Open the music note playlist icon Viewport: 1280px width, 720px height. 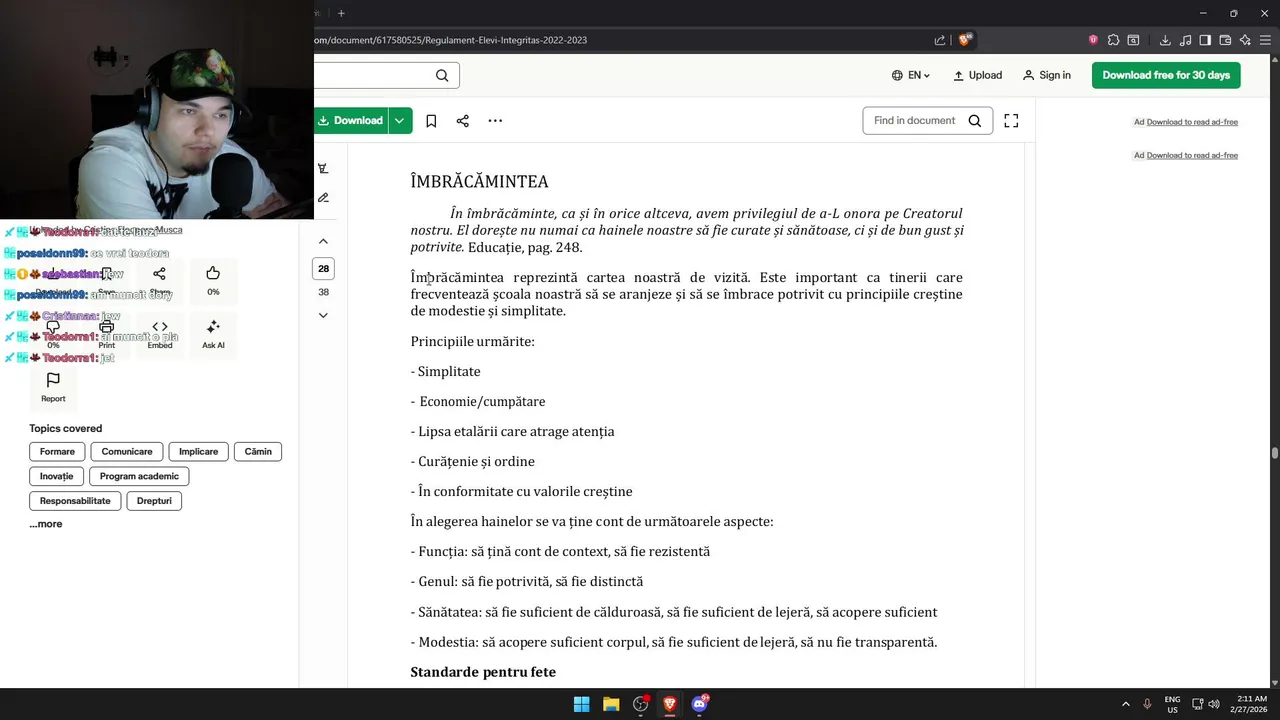tap(1185, 40)
